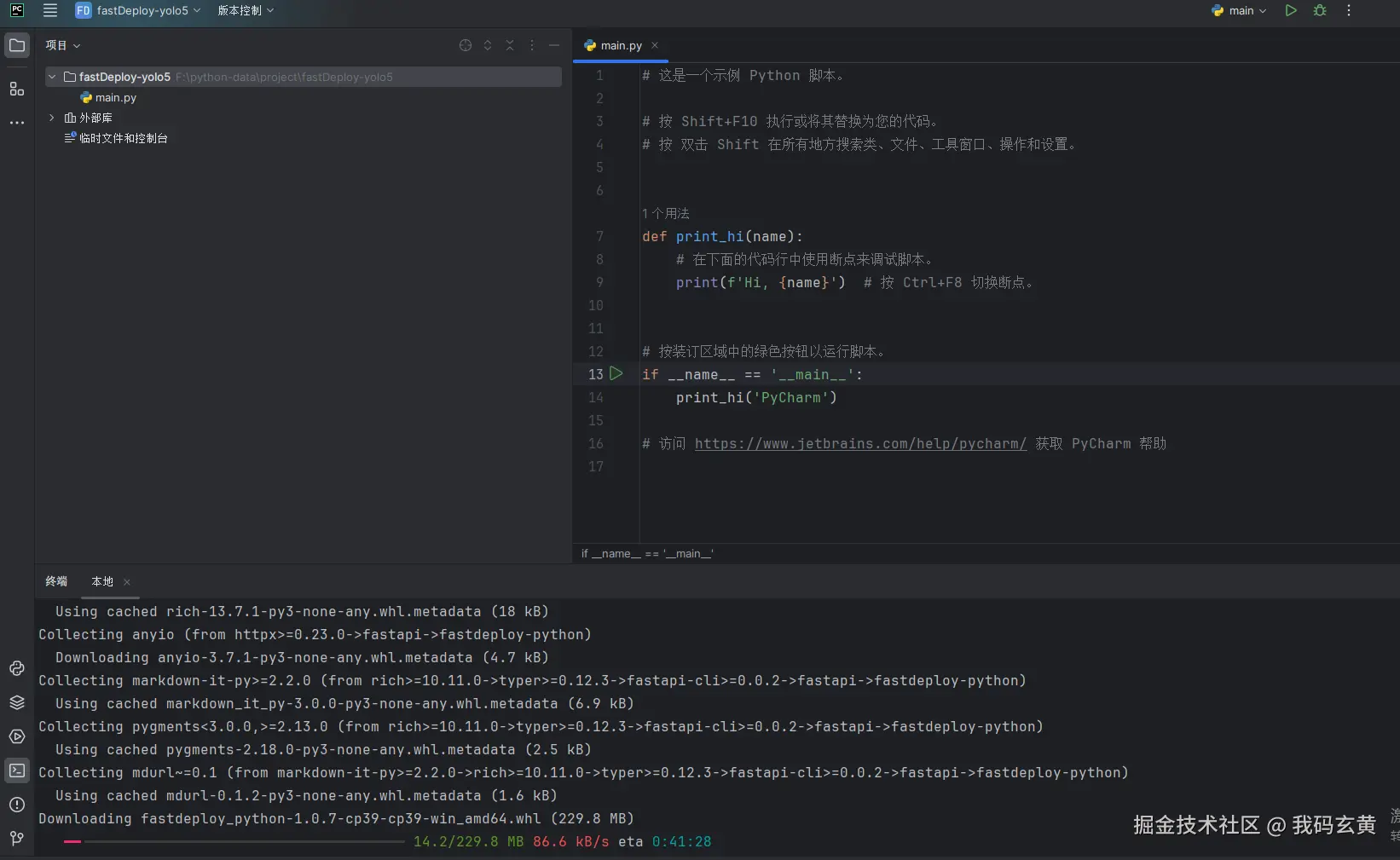Expand all items in project tree

click(488, 45)
